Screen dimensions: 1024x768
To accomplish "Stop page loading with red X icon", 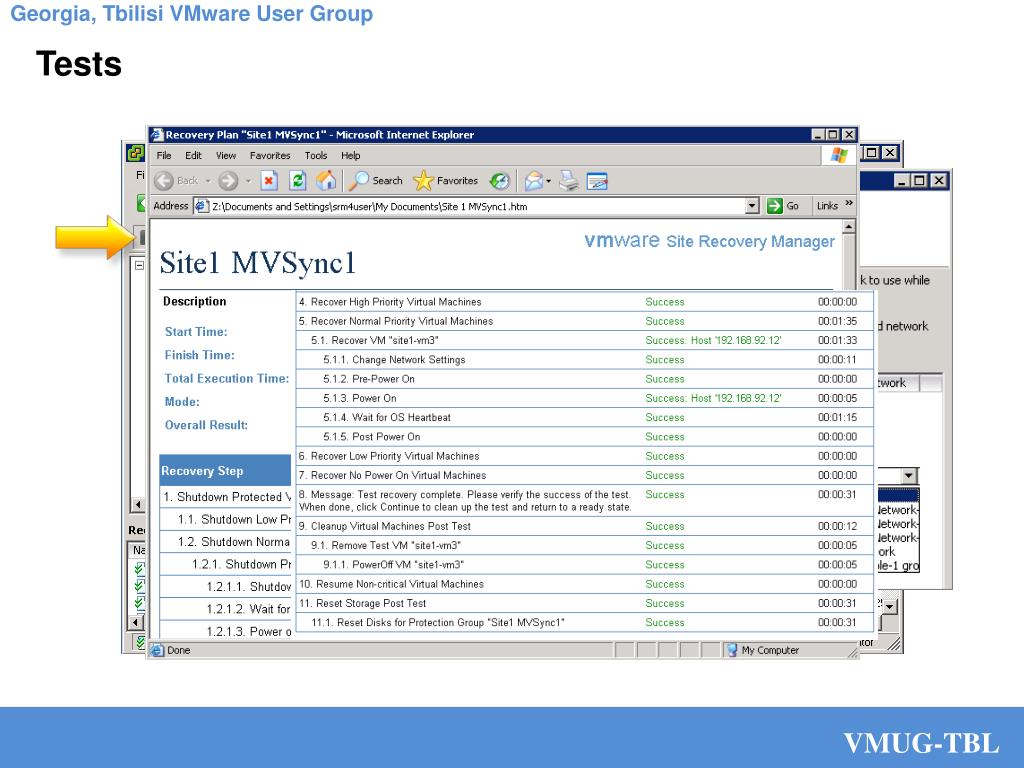I will tap(269, 181).
